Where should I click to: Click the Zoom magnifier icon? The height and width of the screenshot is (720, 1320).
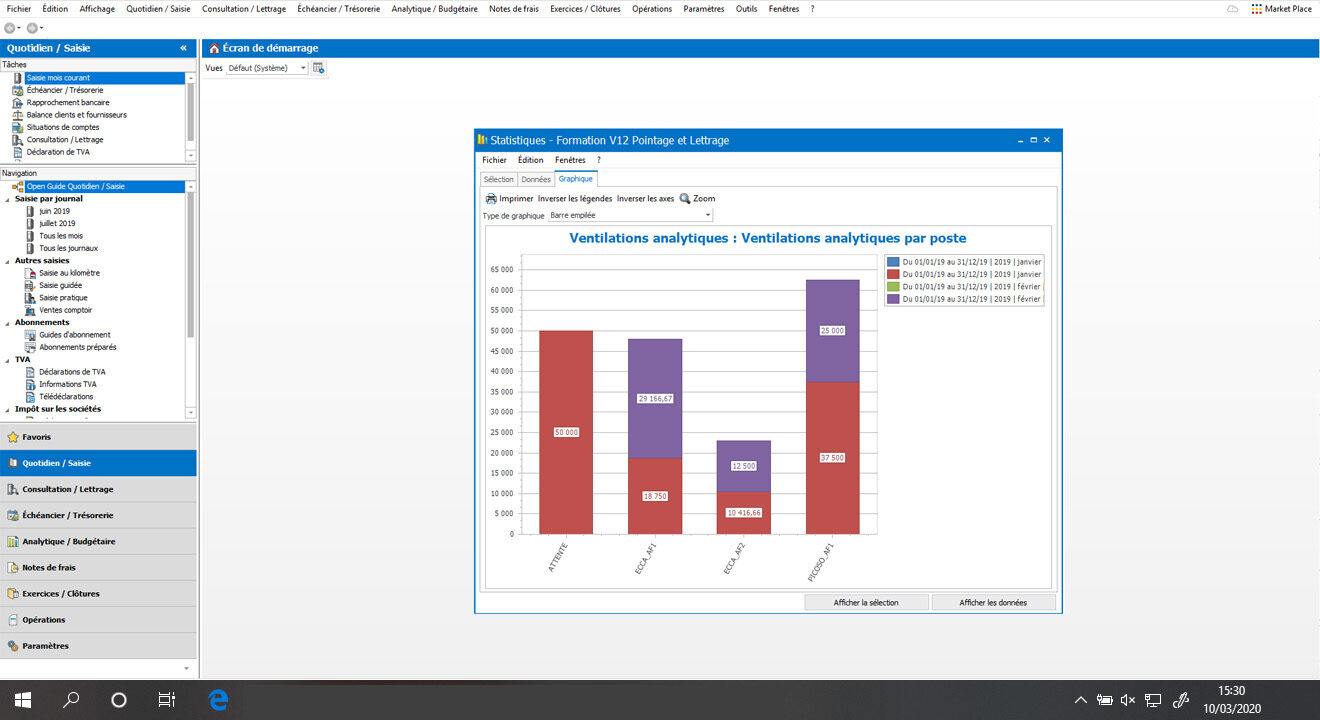[x=685, y=199]
